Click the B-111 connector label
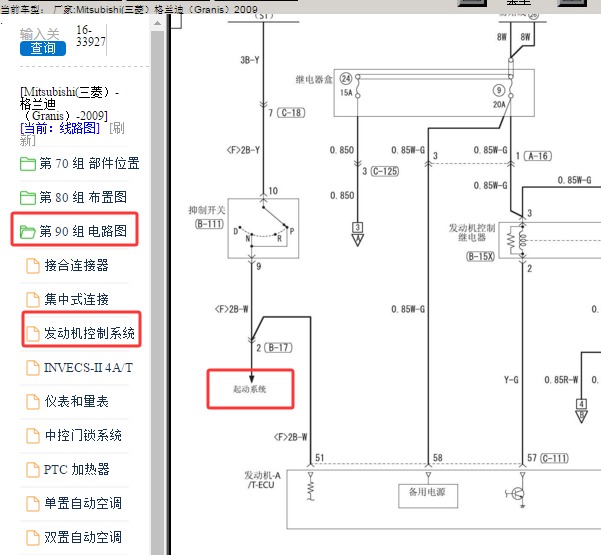 click(210, 224)
